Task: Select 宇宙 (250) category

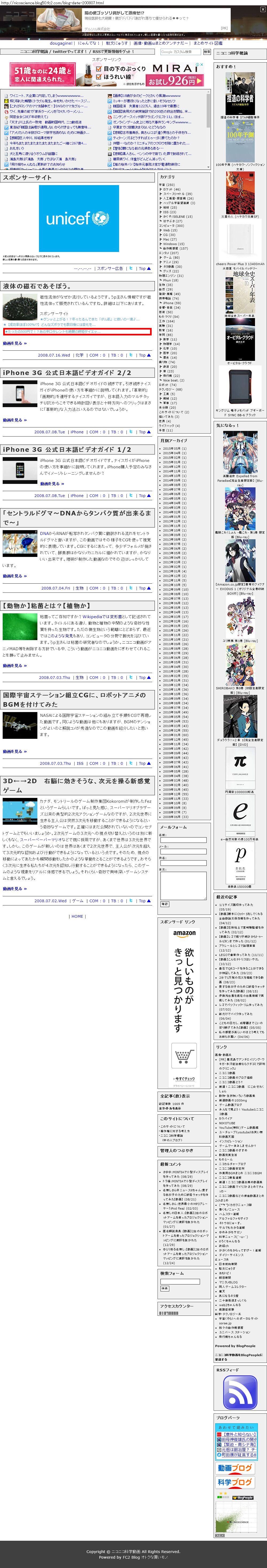Action: (167, 185)
